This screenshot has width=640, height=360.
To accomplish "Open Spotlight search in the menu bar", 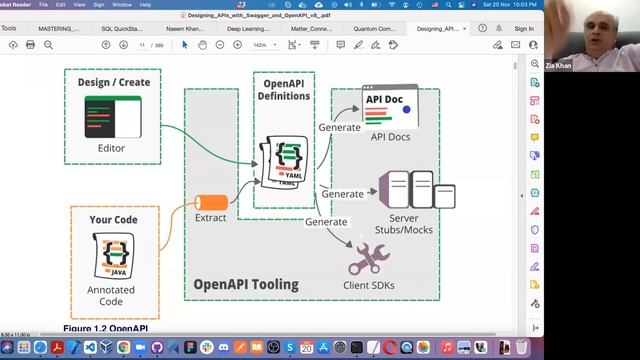I will [448, 5].
